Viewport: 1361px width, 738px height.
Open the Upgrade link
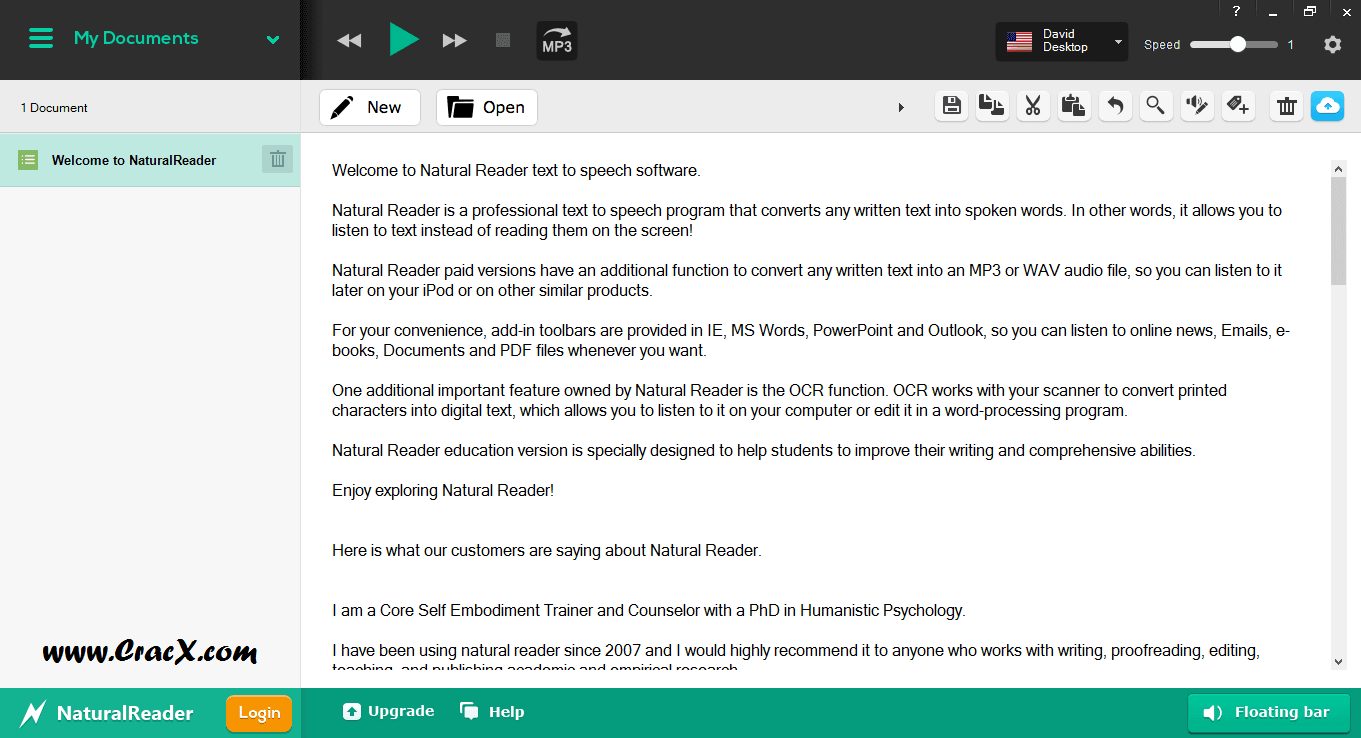(x=389, y=712)
